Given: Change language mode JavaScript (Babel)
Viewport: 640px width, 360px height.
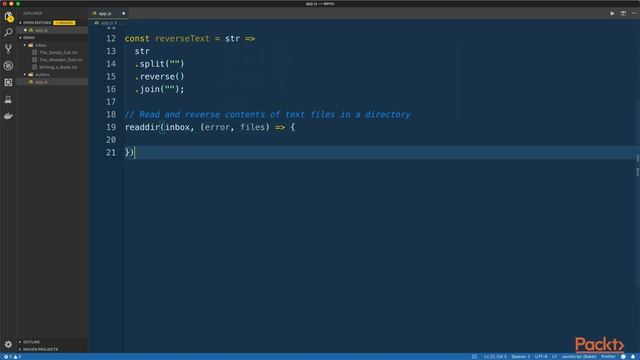Looking at the screenshot, I should tap(579, 357).
